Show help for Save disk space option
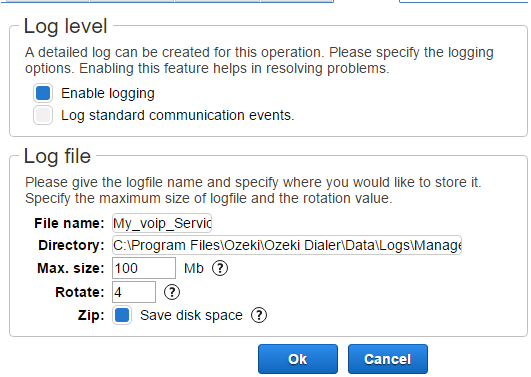Screen dimensions: 531x377 coord(259,315)
